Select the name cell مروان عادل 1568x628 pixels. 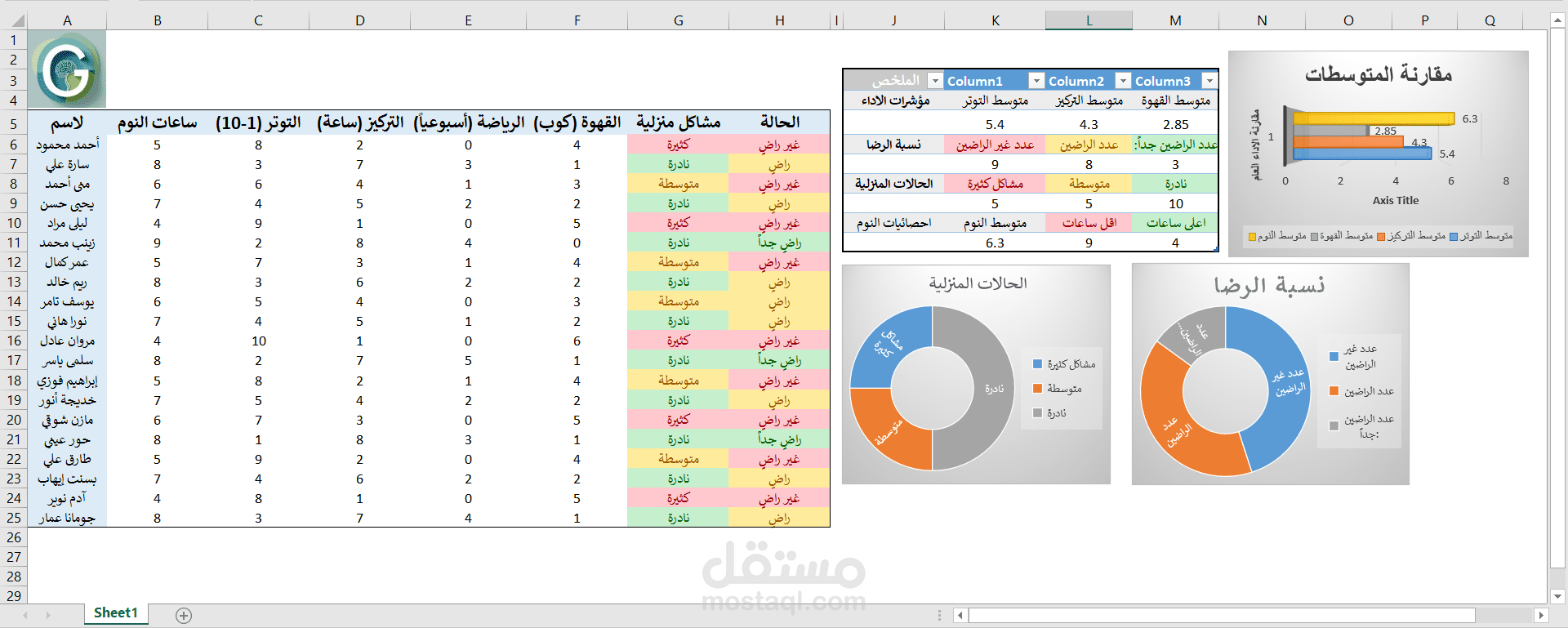(x=67, y=341)
